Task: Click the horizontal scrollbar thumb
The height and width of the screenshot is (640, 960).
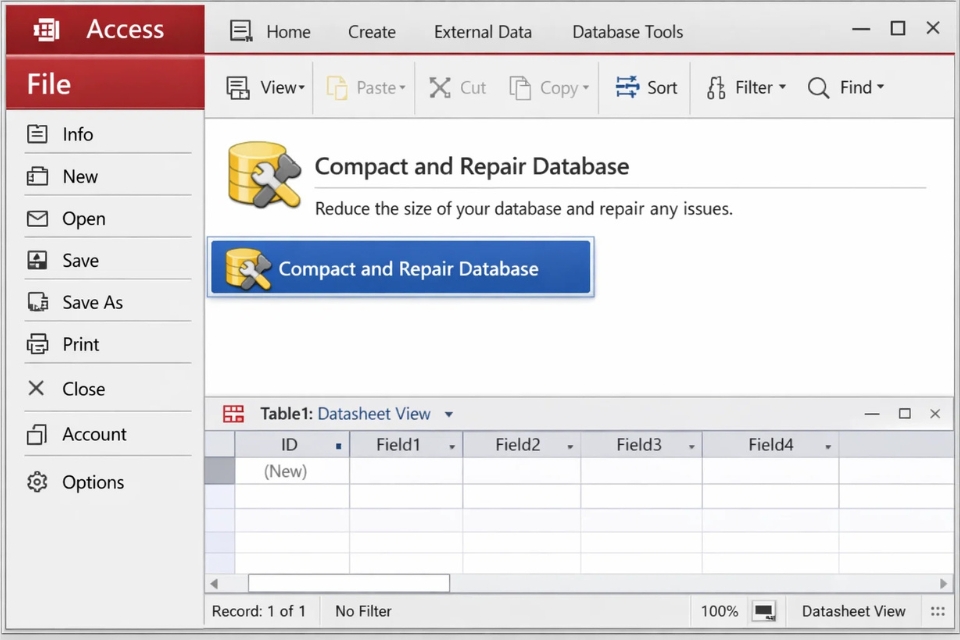Action: pos(348,583)
